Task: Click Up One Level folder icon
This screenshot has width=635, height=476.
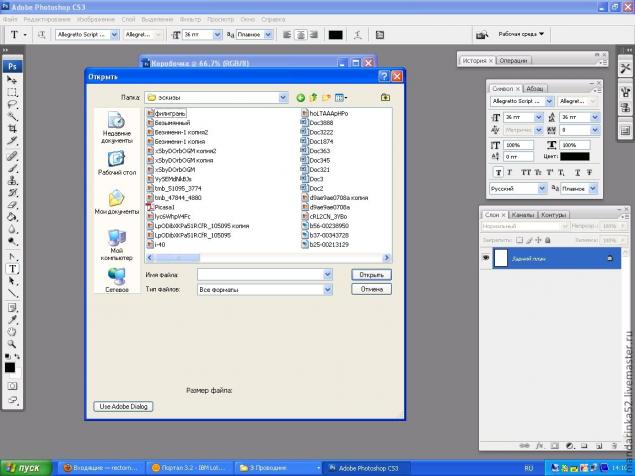Action: pos(313,98)
